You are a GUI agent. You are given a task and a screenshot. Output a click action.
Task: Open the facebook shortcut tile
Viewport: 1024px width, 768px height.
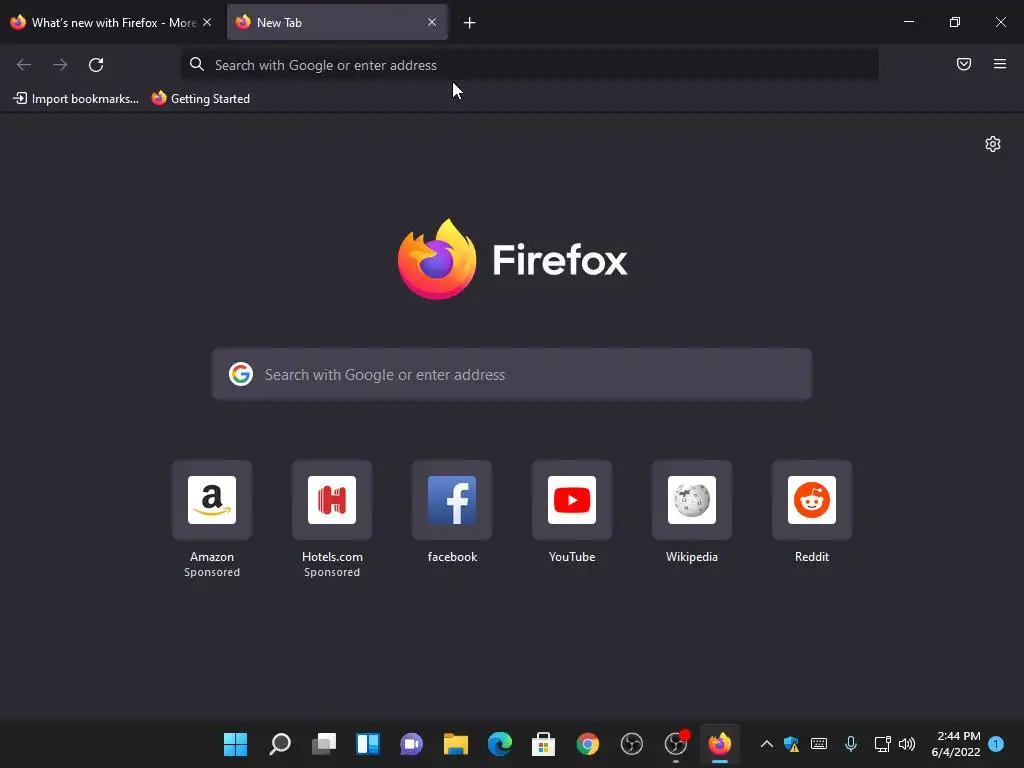tap(452, 500)
